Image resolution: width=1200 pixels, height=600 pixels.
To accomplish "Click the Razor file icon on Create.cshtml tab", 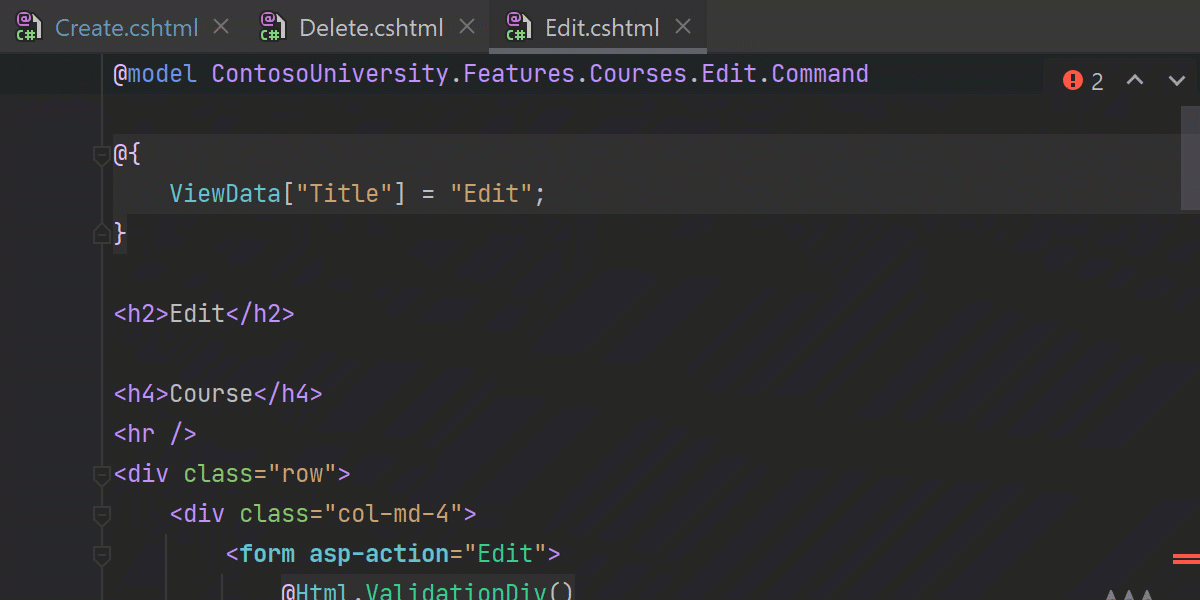I will pos(28,27).
